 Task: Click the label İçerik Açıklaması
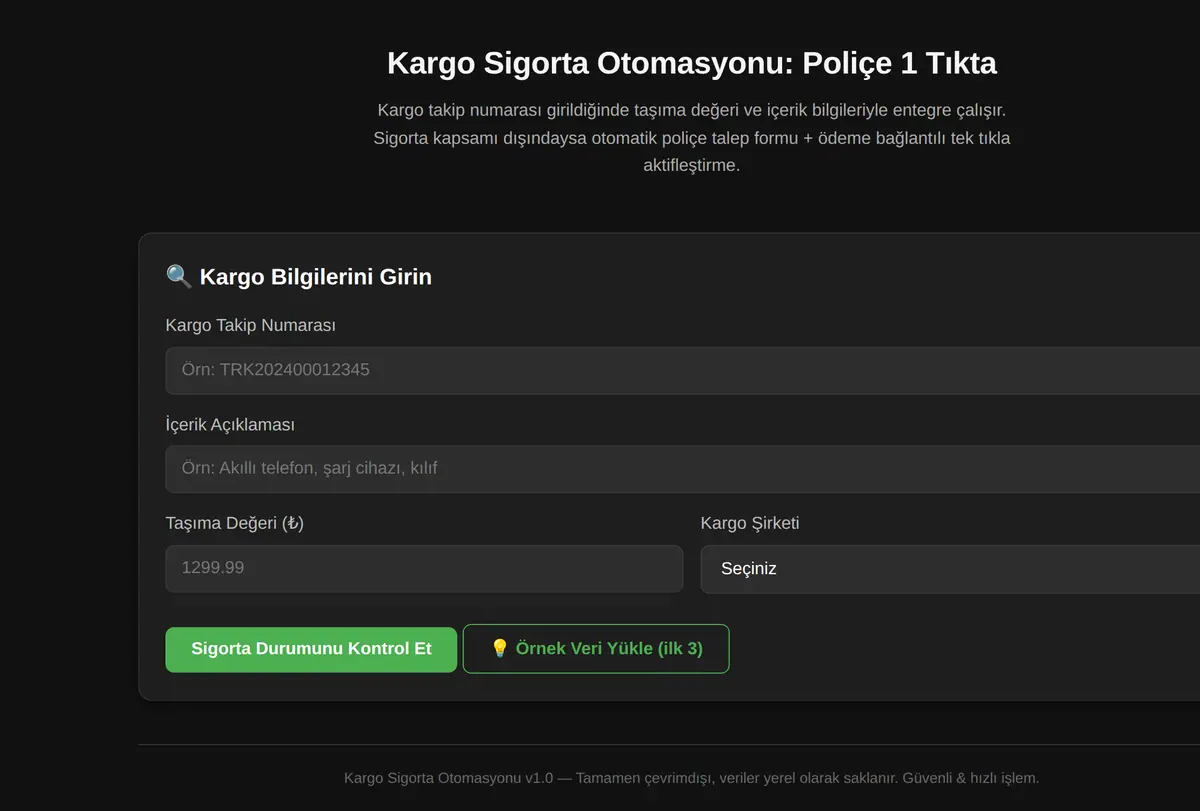(x=230, y=425)
